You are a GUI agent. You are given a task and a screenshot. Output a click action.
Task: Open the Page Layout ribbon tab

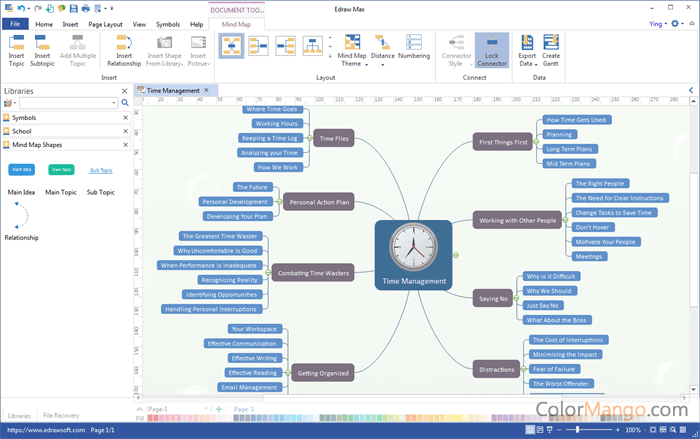click(105, 23)
